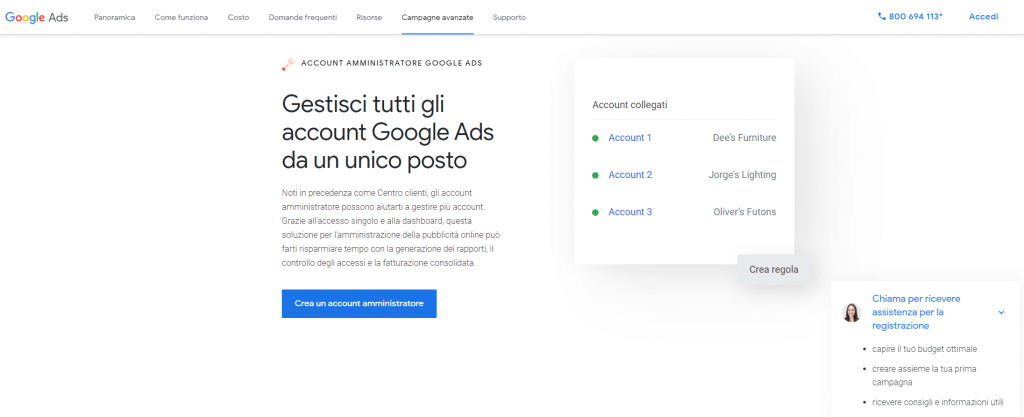The image size is (1024, 417).
Task: Click 'creare assieme la tua prima campagna' text
Action: click(x=924, y=375)
